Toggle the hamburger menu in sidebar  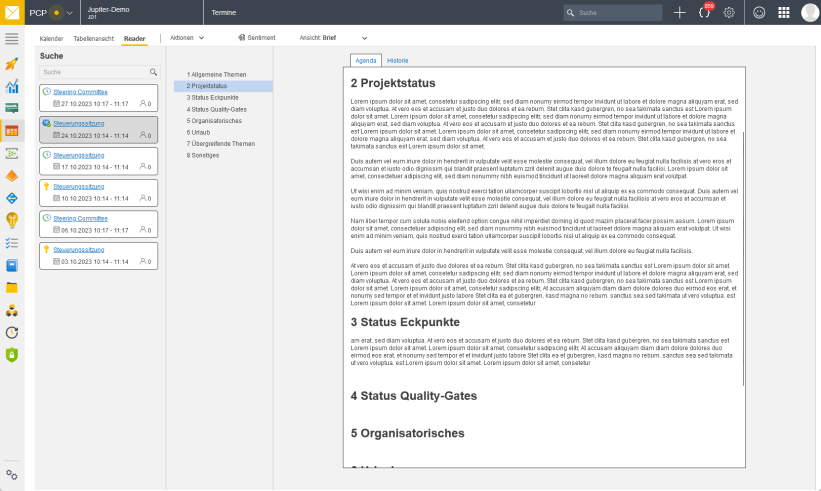tap(12, 38)
